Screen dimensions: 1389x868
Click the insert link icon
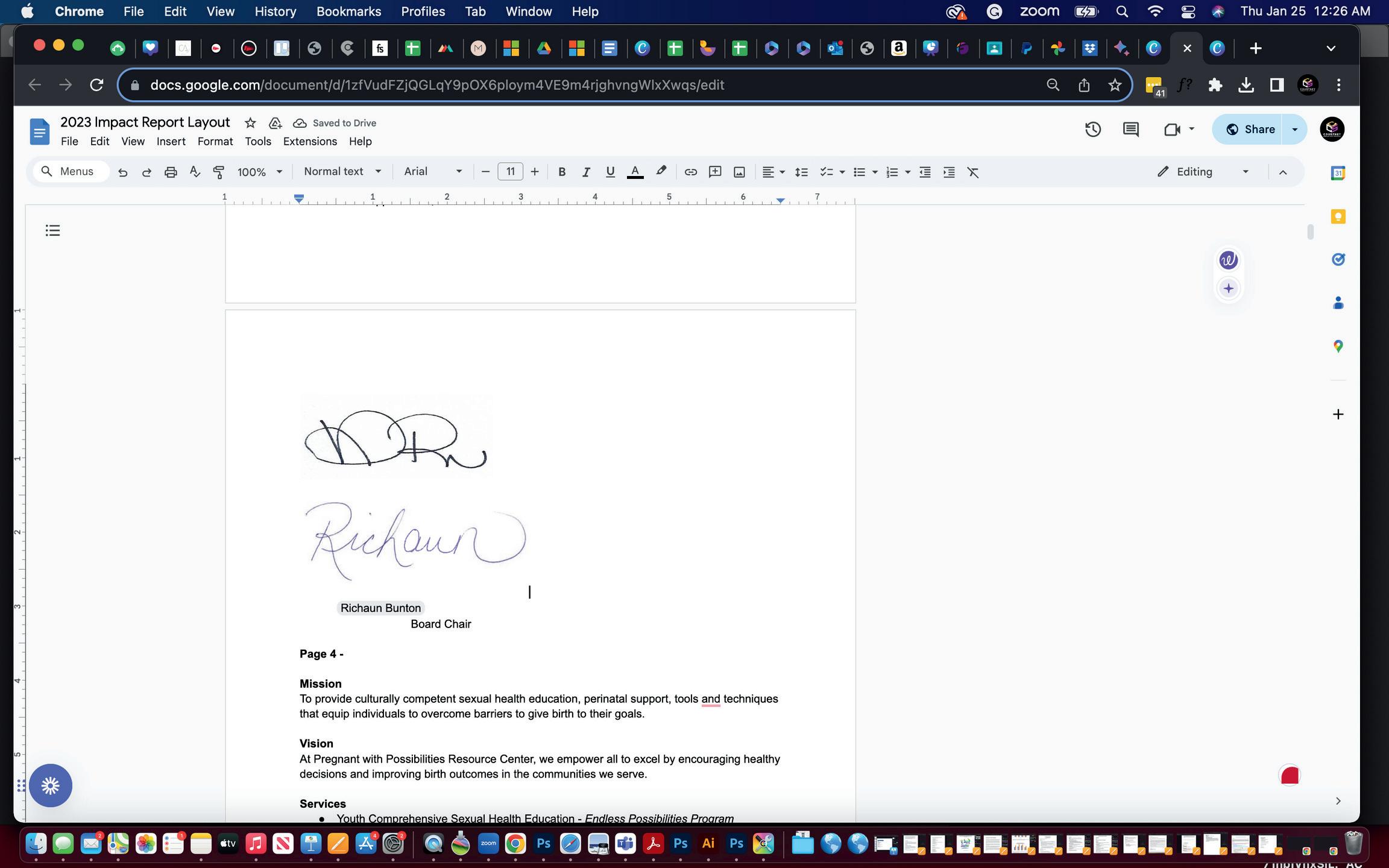click(690, 172)
